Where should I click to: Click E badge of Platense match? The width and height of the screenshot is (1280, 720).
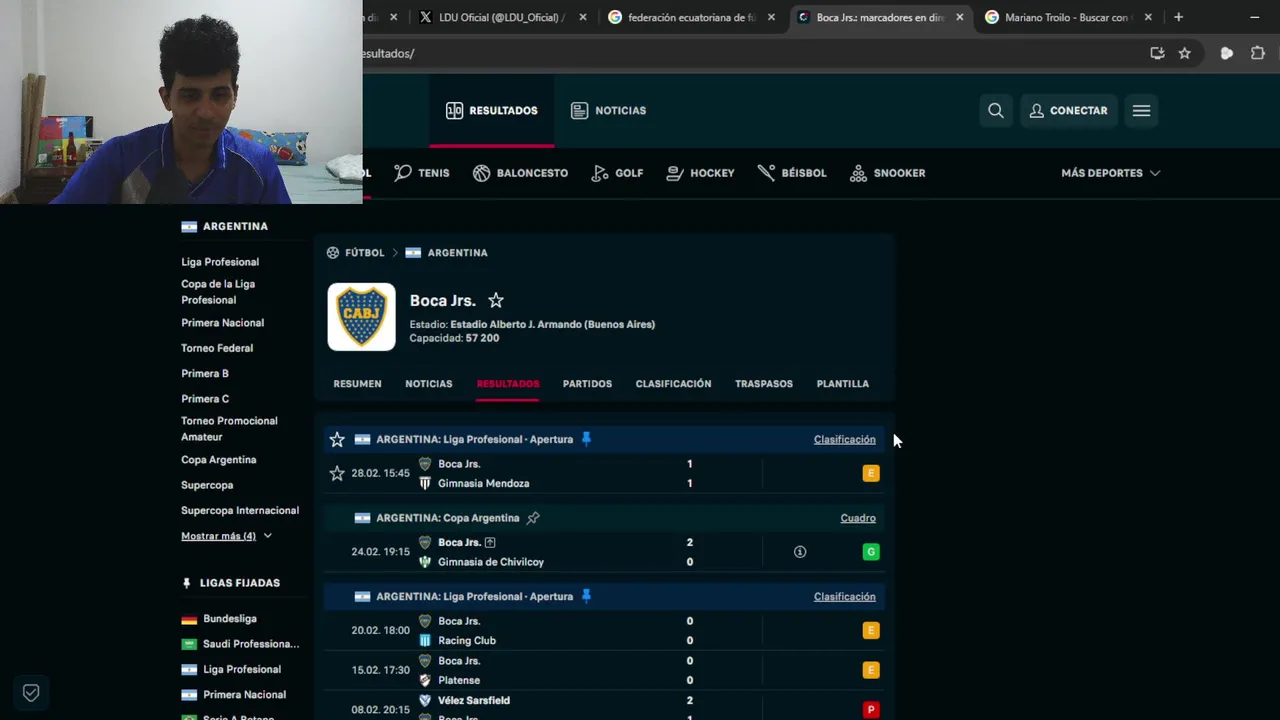(x=871, y=670)
